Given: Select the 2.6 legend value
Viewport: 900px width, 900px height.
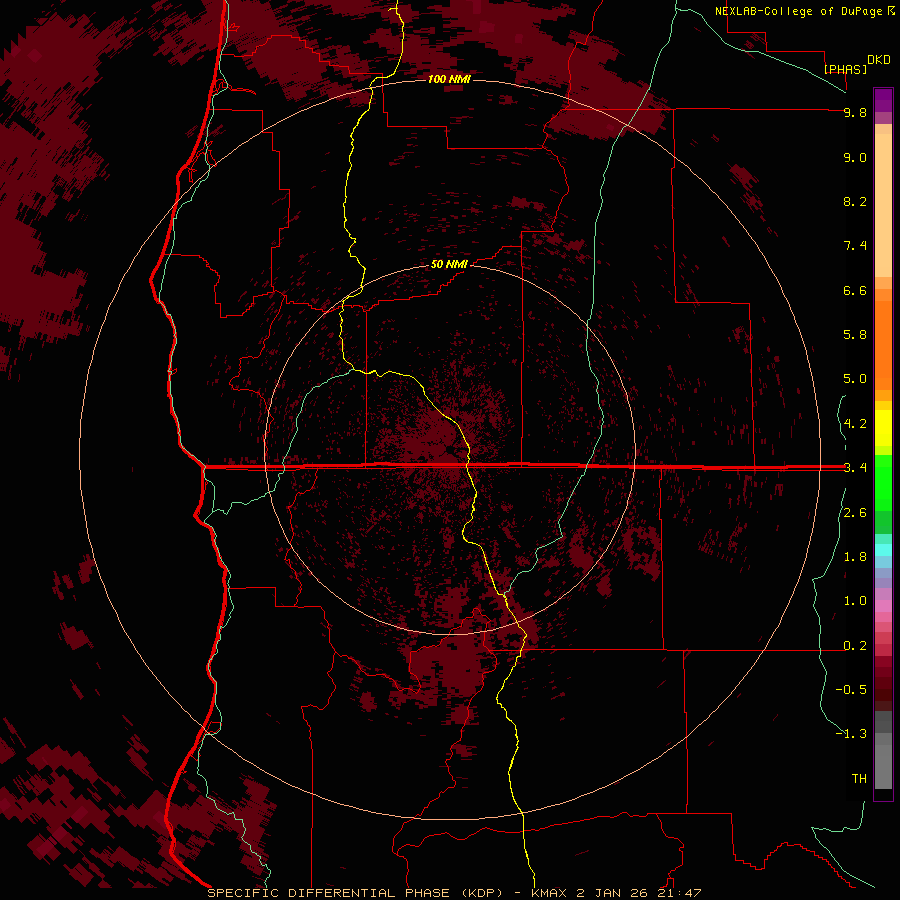Looking at the screenshot, I should [855, 513].
